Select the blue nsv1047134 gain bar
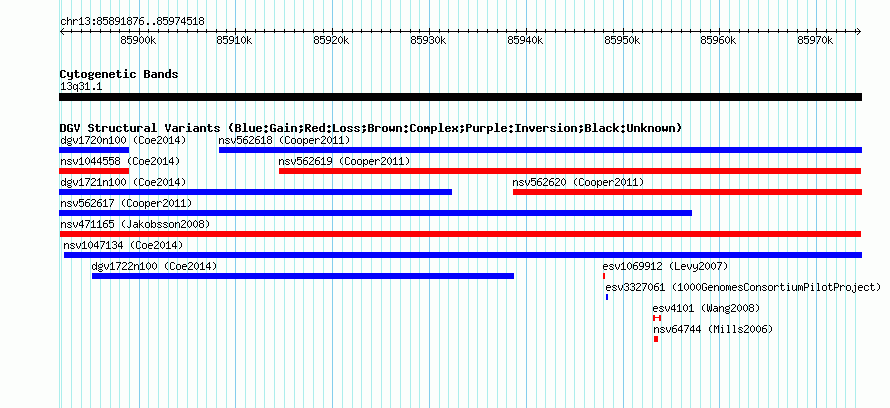This screenshot has height=408, width=890. [463, 255]
